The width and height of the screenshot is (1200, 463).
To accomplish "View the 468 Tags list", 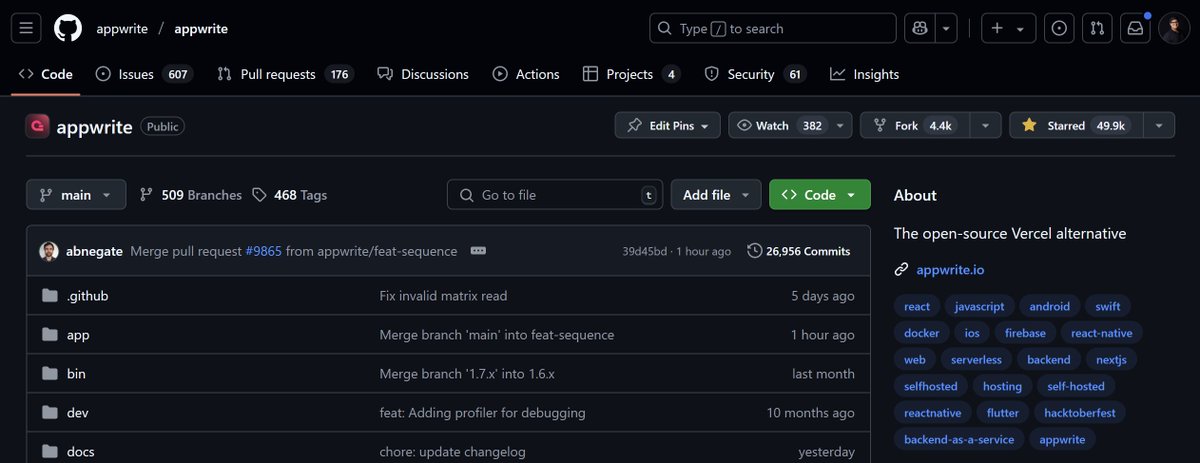I will click(290, 195).
